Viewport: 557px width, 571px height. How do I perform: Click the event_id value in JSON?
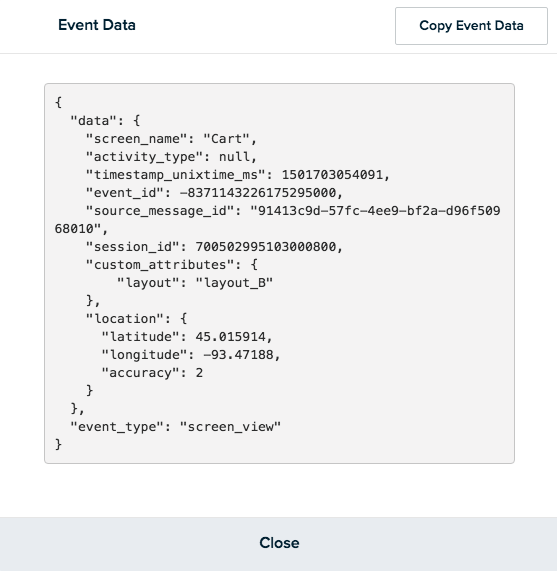click(258, 193)
